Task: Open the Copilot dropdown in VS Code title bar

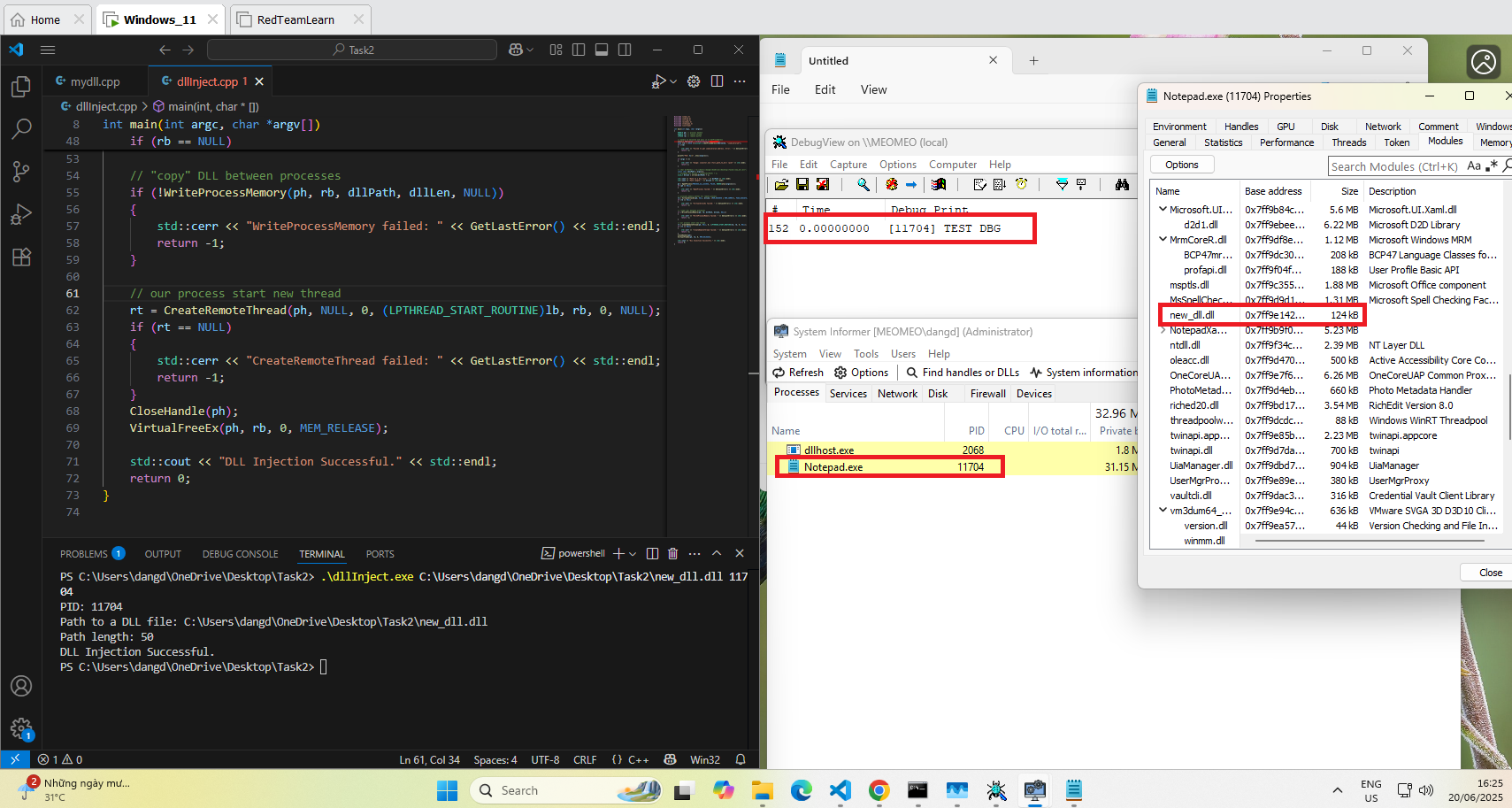Action: click(530, 50)
